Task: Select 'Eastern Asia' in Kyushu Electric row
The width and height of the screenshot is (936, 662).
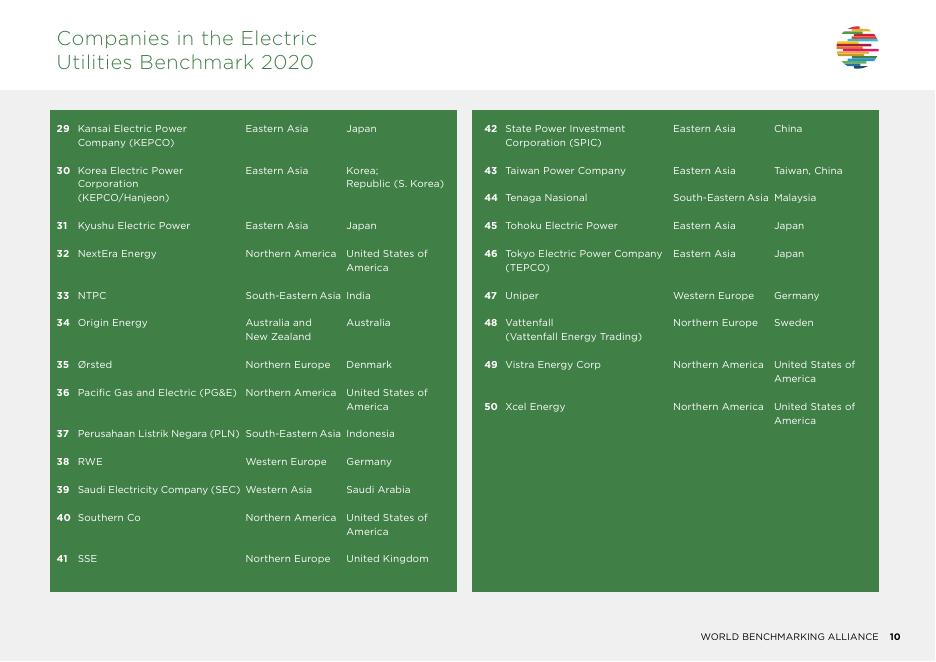Action: coord(276,226)
